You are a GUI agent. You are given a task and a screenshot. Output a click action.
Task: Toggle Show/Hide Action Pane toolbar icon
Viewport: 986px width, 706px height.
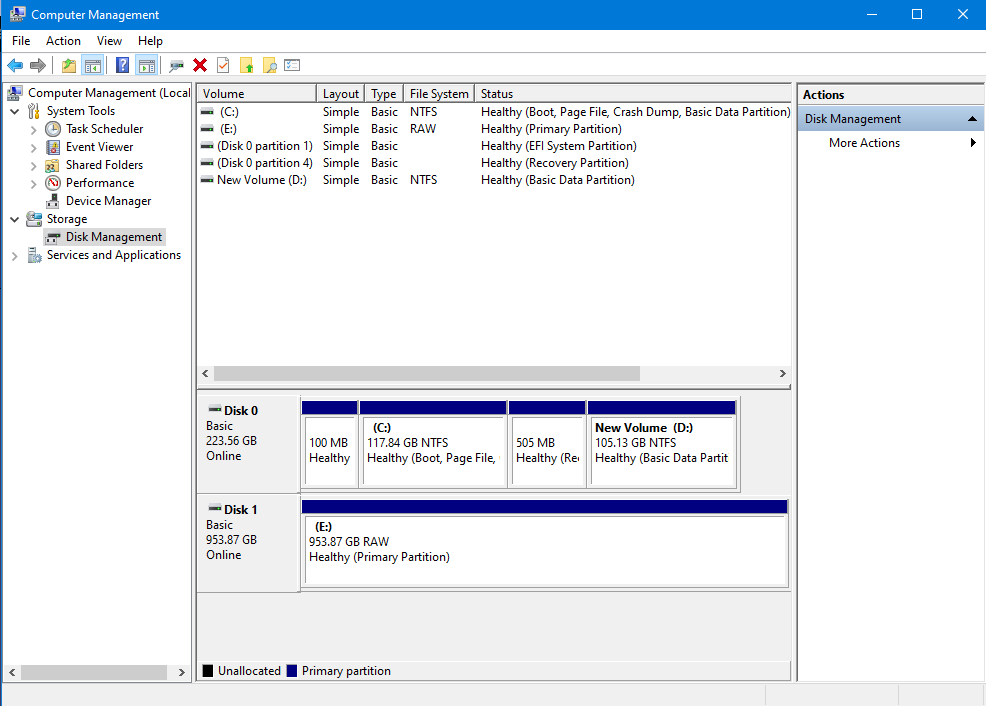click(147, 65)
